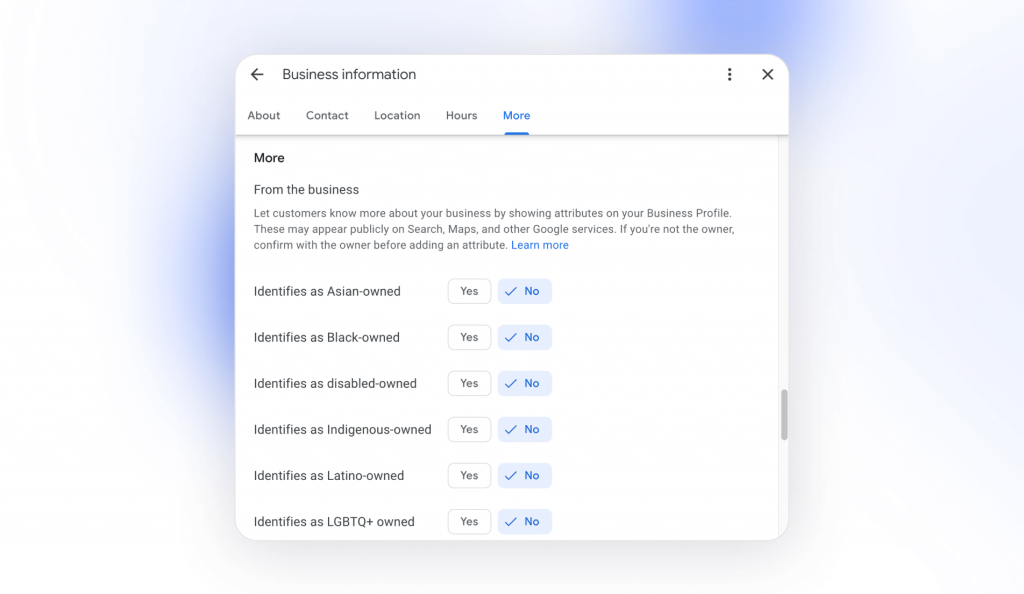Click the vertical scrollbar thumb
The height and width of the screenshot is (594, 1024).
coord(784,414)
